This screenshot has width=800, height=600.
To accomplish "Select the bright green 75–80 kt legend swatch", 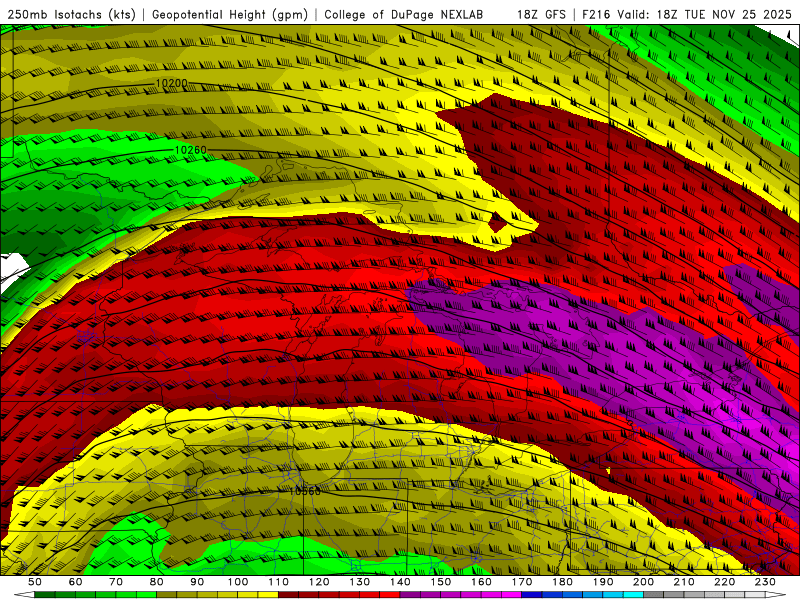I will 146,595.
